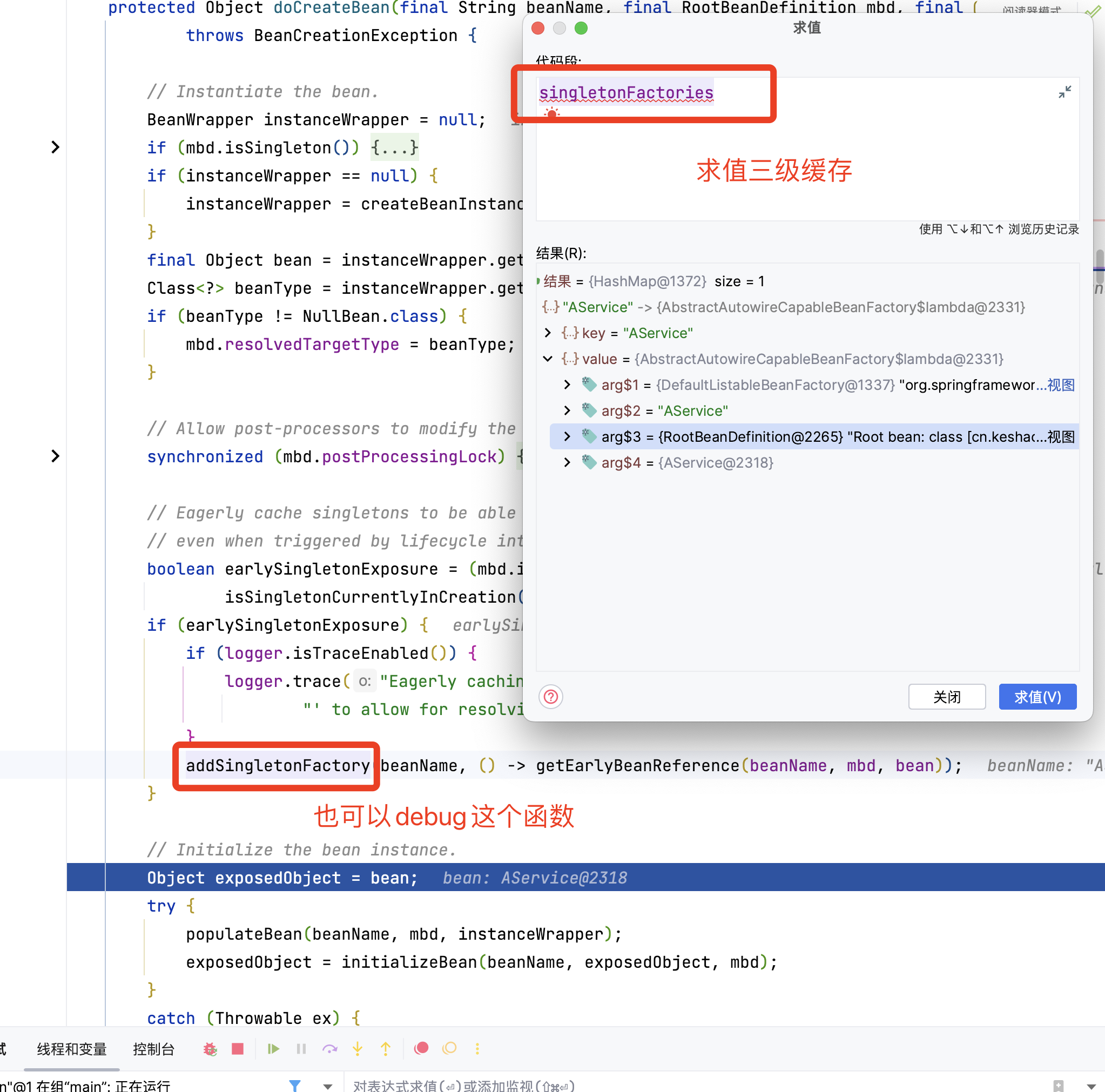The height and width of the screenshot is (1092, 1105).
Task: Select the 线程和变量 tab
Action: click(x=72, y=1049)
